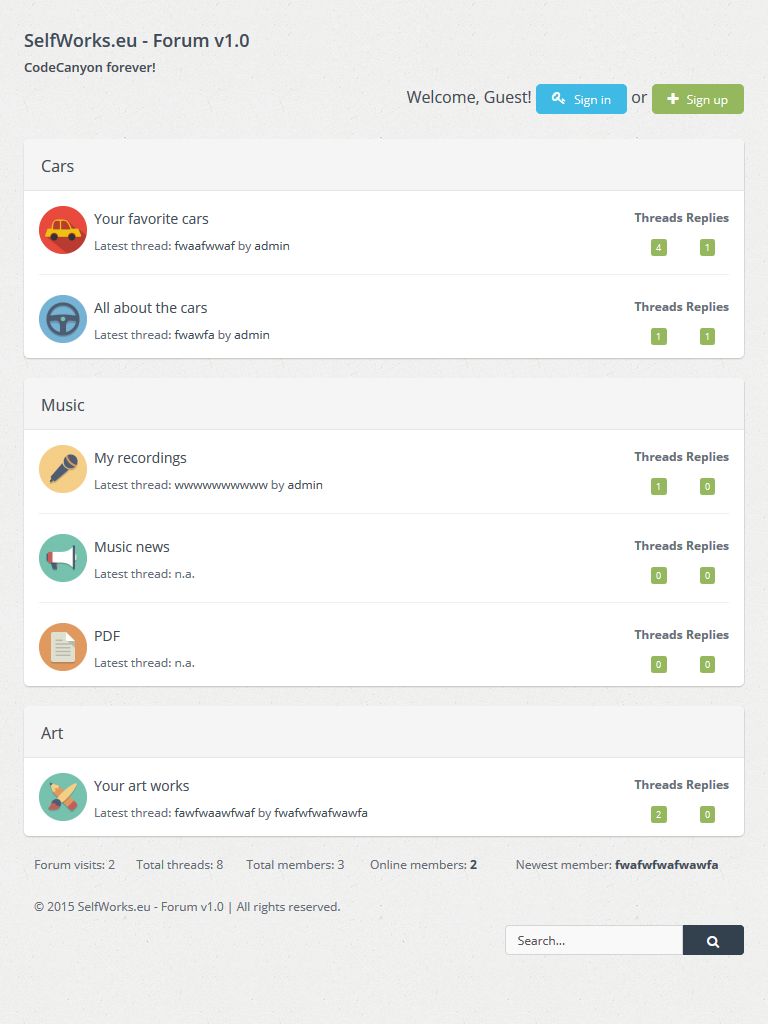Screen dimensions: 768x1024
Task: Click the green Sign up button
Action: 697,99
